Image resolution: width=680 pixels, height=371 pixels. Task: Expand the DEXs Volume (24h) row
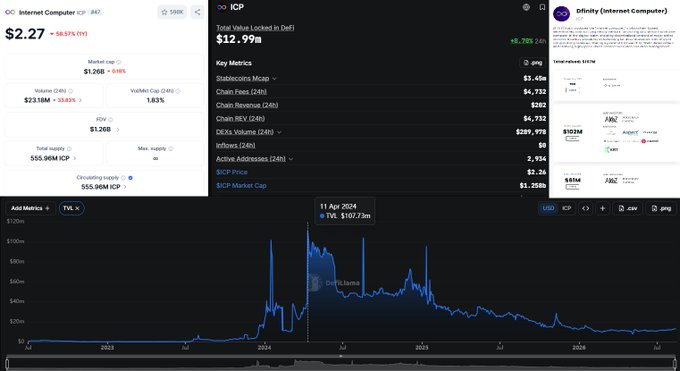[x=279, y=132]
